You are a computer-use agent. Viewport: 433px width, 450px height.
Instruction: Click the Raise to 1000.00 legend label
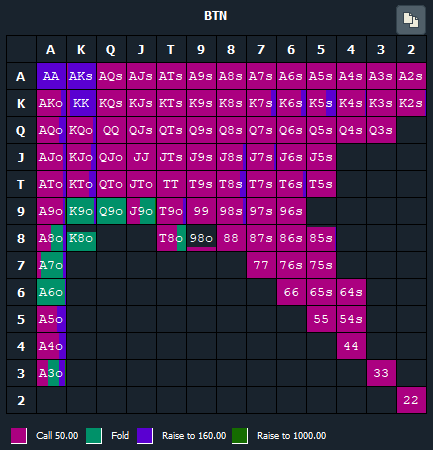pyautogui.click(x=292, y=436)
